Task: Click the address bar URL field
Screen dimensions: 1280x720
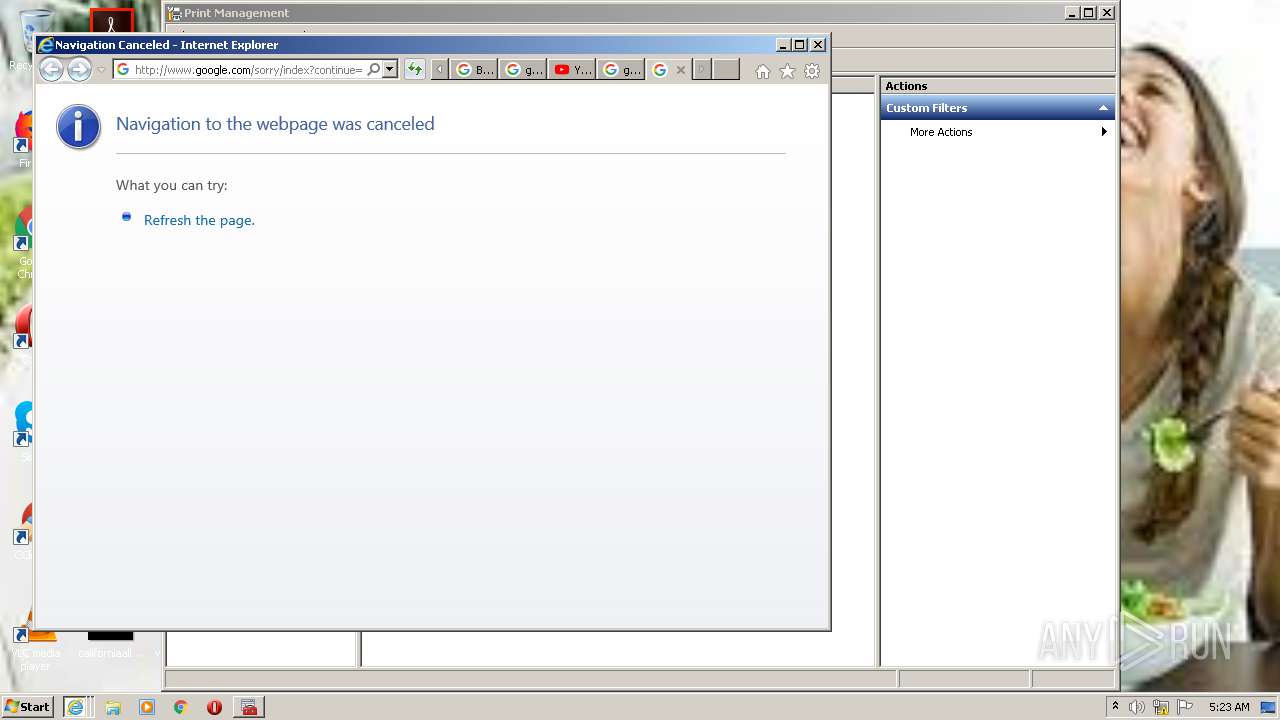Action: (x=248, y=70)
